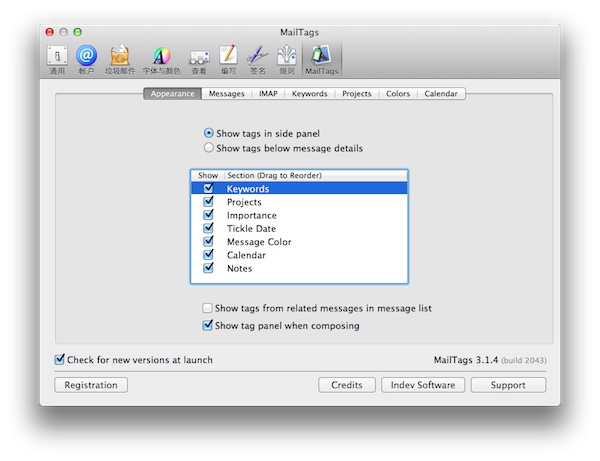The height and width of the screenshot is (461, 600).
Task: Select Show tags in side panel
Action: click(x=209, y=133)
